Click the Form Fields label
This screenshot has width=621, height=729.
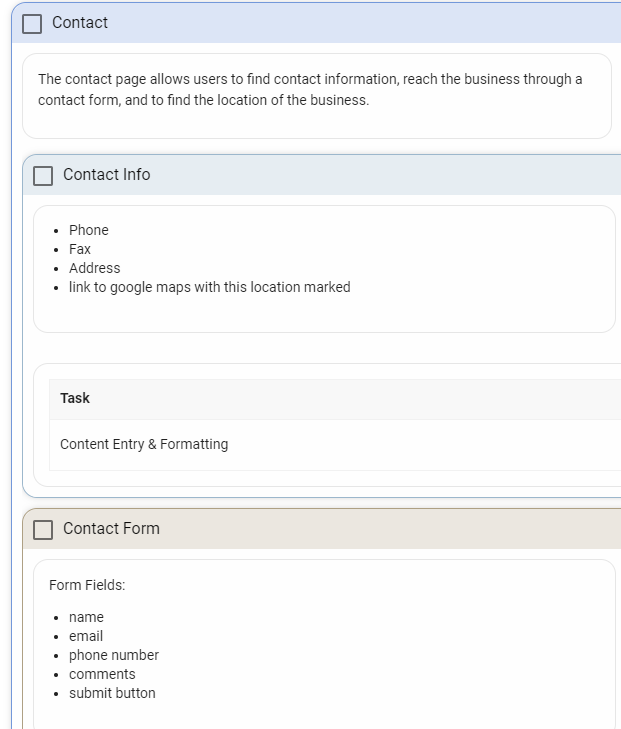click(87, 585)
